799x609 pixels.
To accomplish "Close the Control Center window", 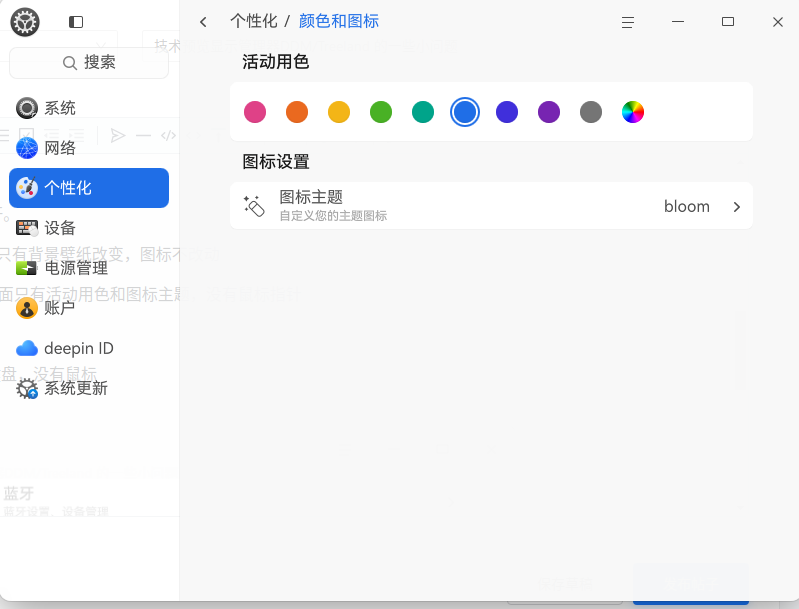I will pyautogui.click(x=778, y=22).
